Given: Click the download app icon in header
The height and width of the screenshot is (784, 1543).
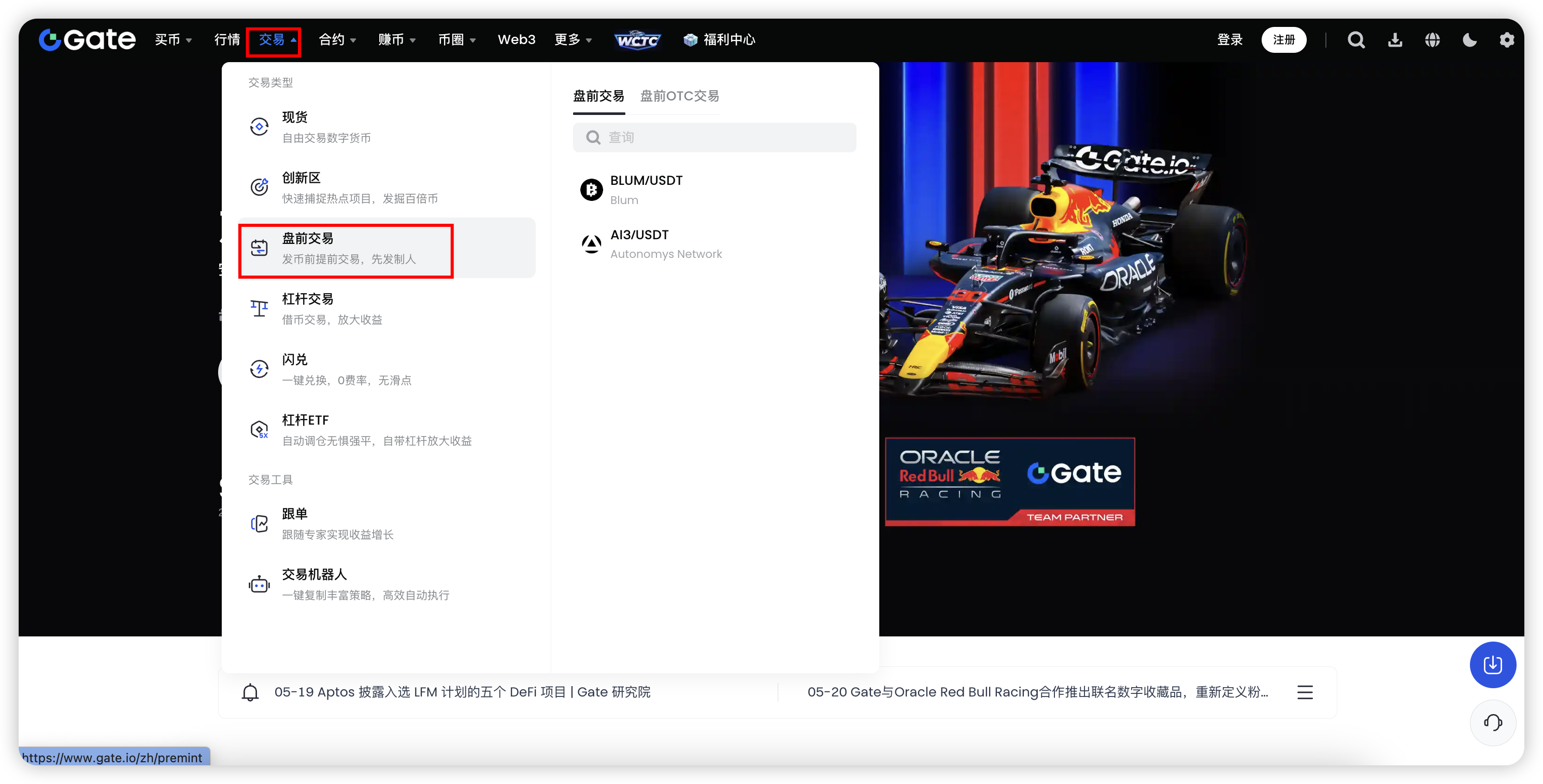Looking at the screenshot, I should click(1395, 40).
